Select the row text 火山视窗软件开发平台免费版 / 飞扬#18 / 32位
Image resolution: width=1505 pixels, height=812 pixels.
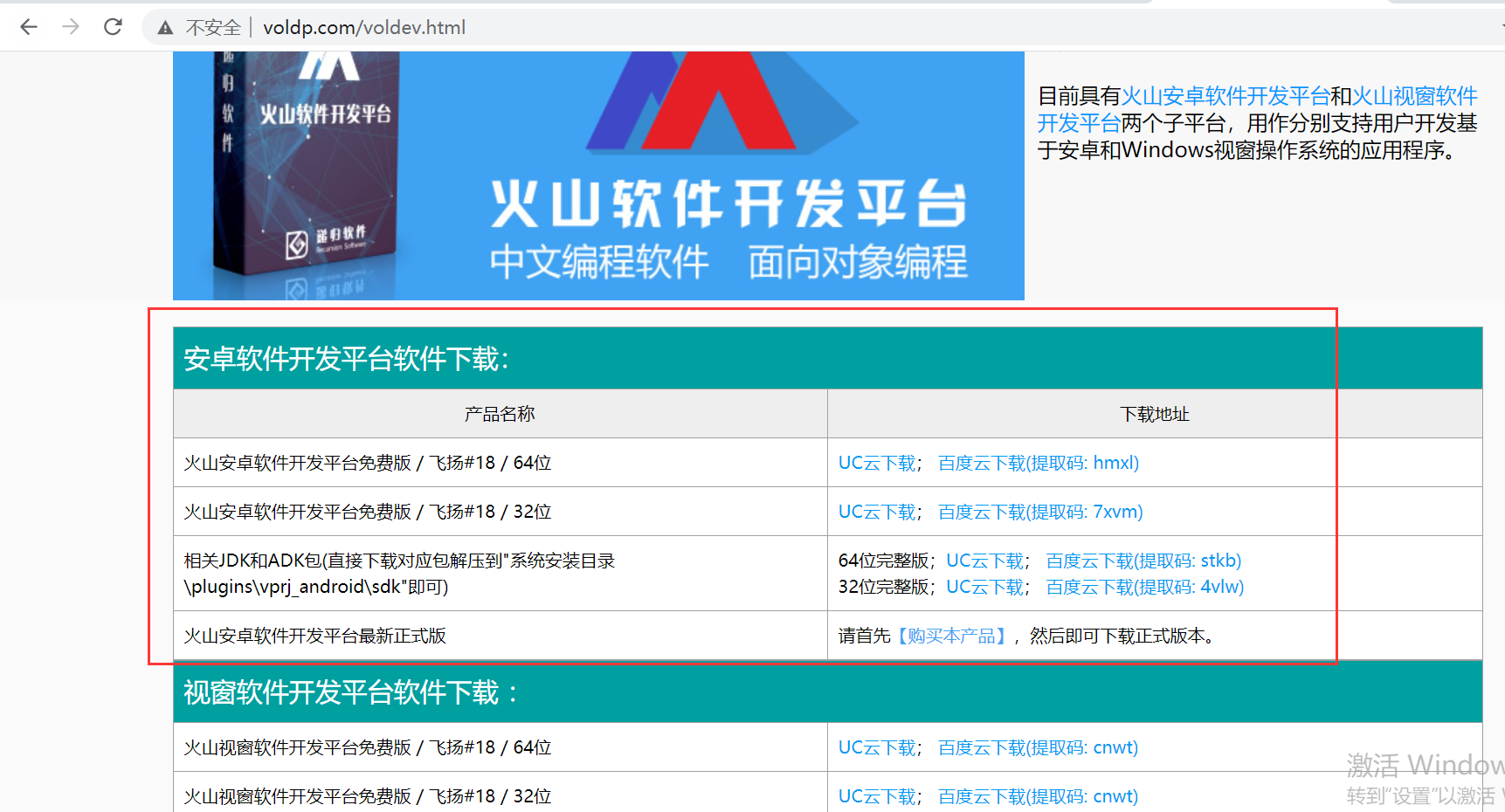coord(368,796)
